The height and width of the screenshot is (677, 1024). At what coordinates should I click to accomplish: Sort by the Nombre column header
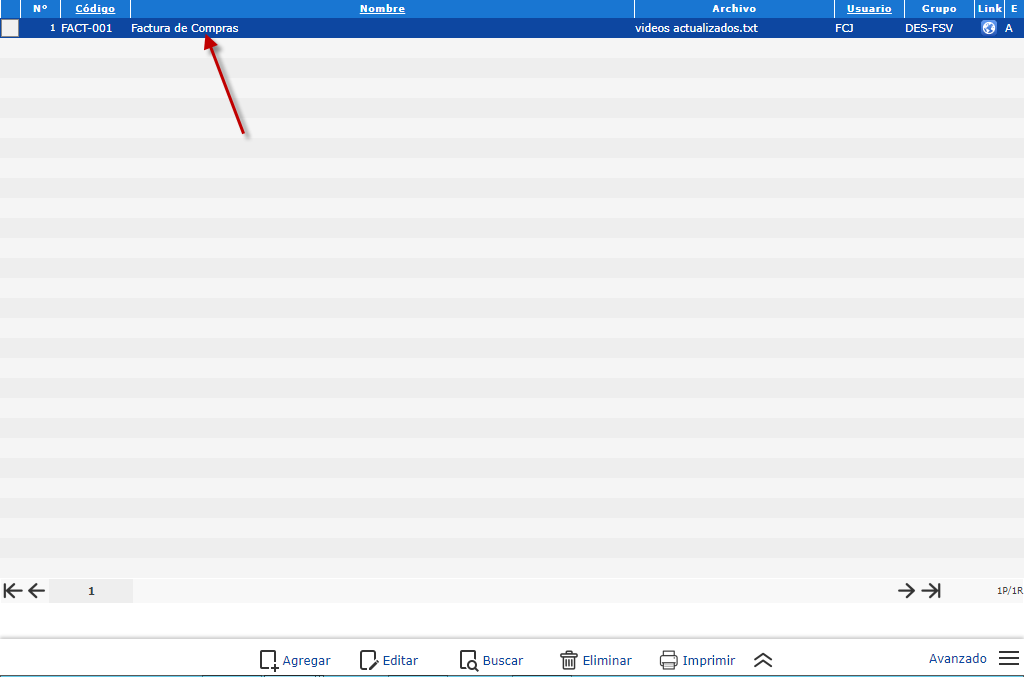click(x=382, y=8)
